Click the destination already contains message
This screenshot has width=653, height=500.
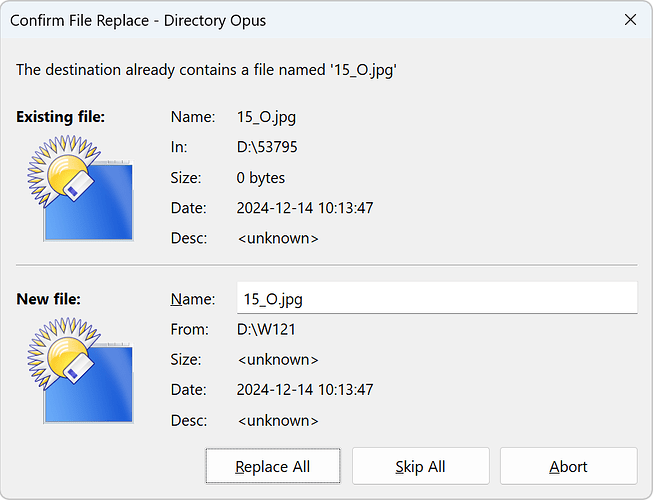[x=206, y=70]
